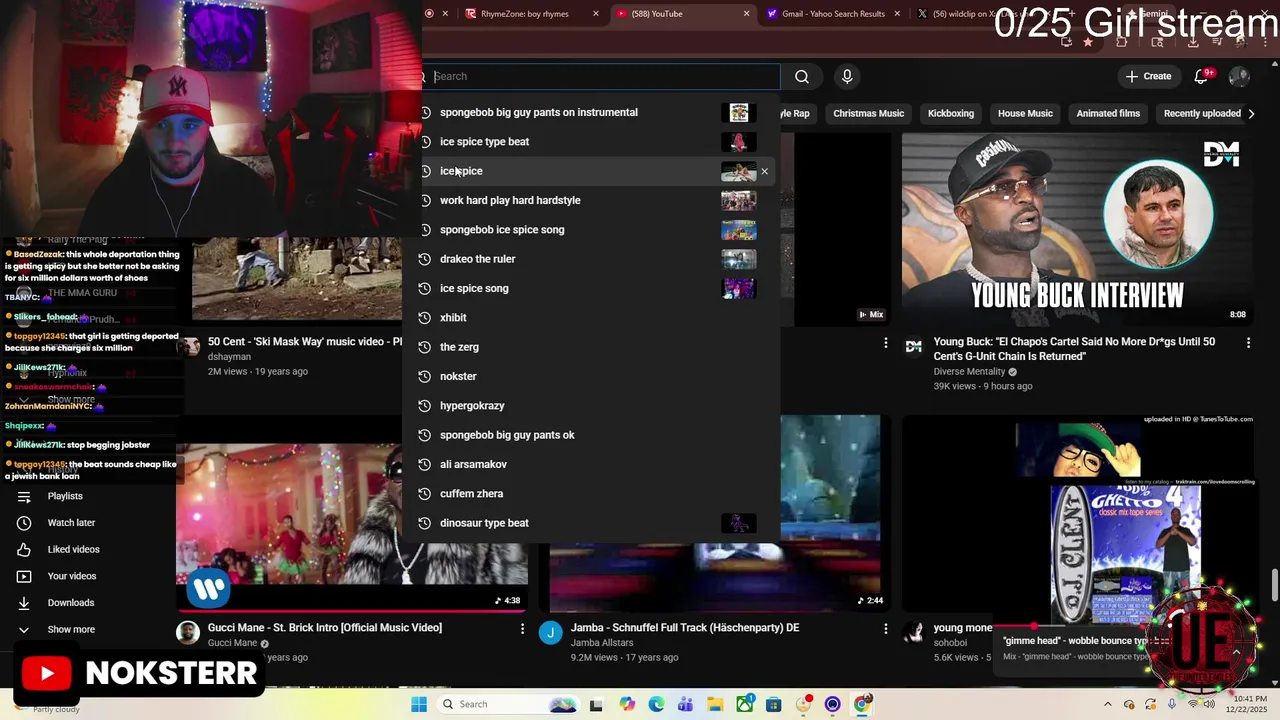Open Downloads arrow icon in sidebar
Screen dimensions: 1280x720
(24, 603)
